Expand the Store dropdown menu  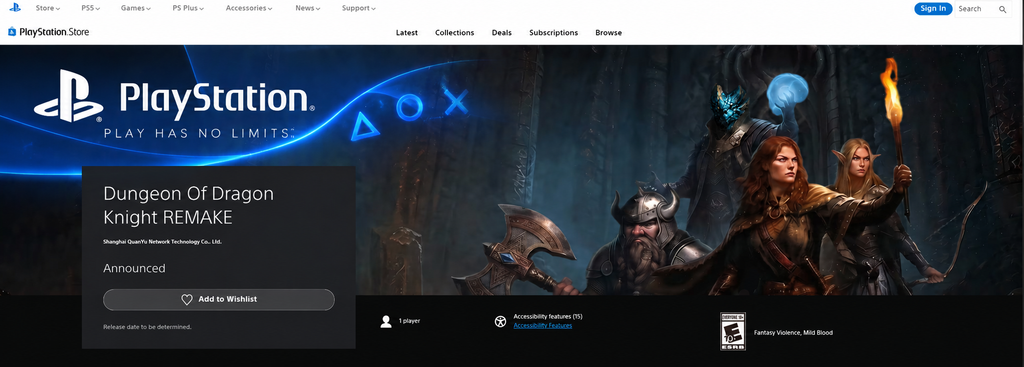tap(48, 8)
